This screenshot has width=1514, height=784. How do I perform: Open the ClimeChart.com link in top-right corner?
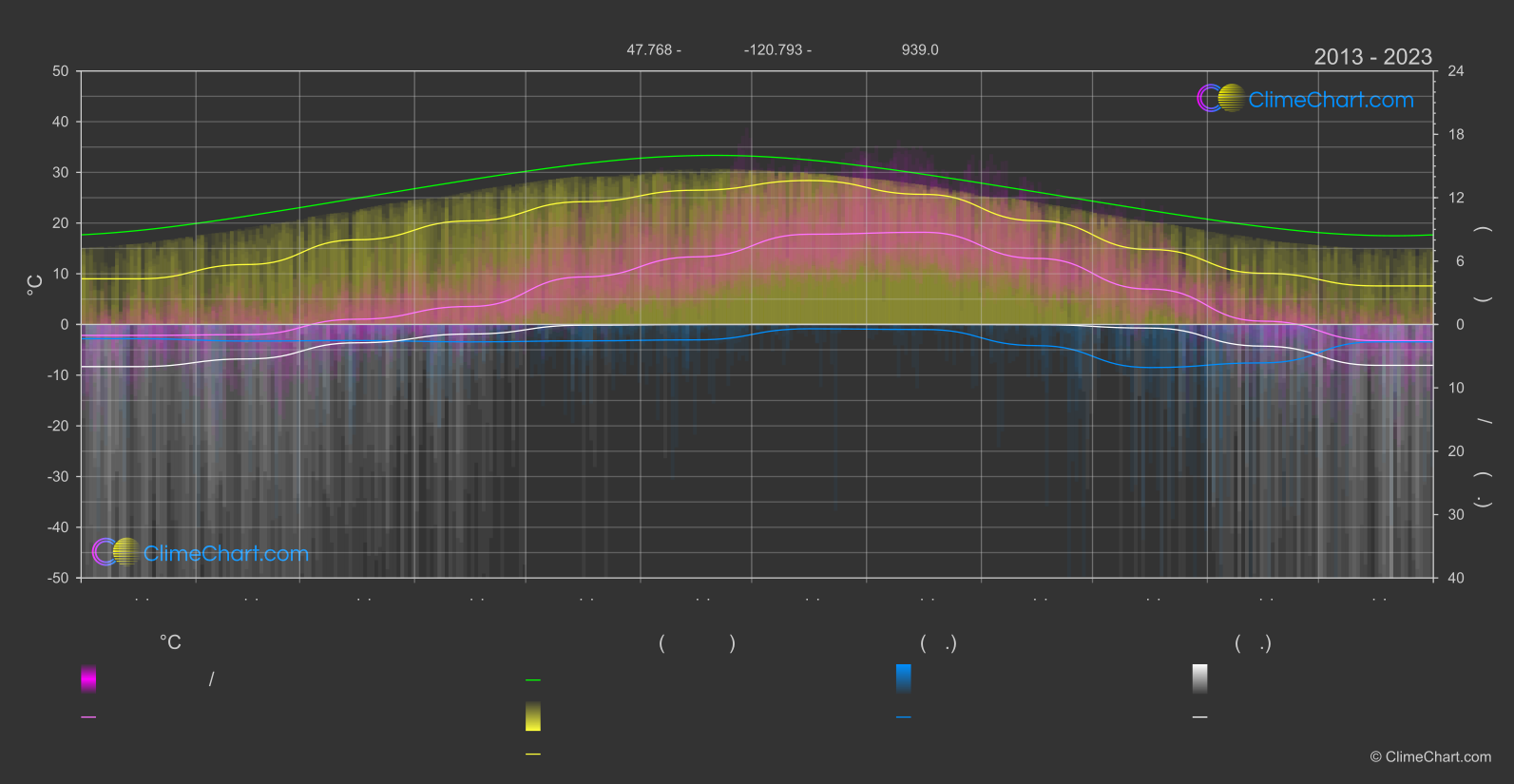pos(1331,100)
